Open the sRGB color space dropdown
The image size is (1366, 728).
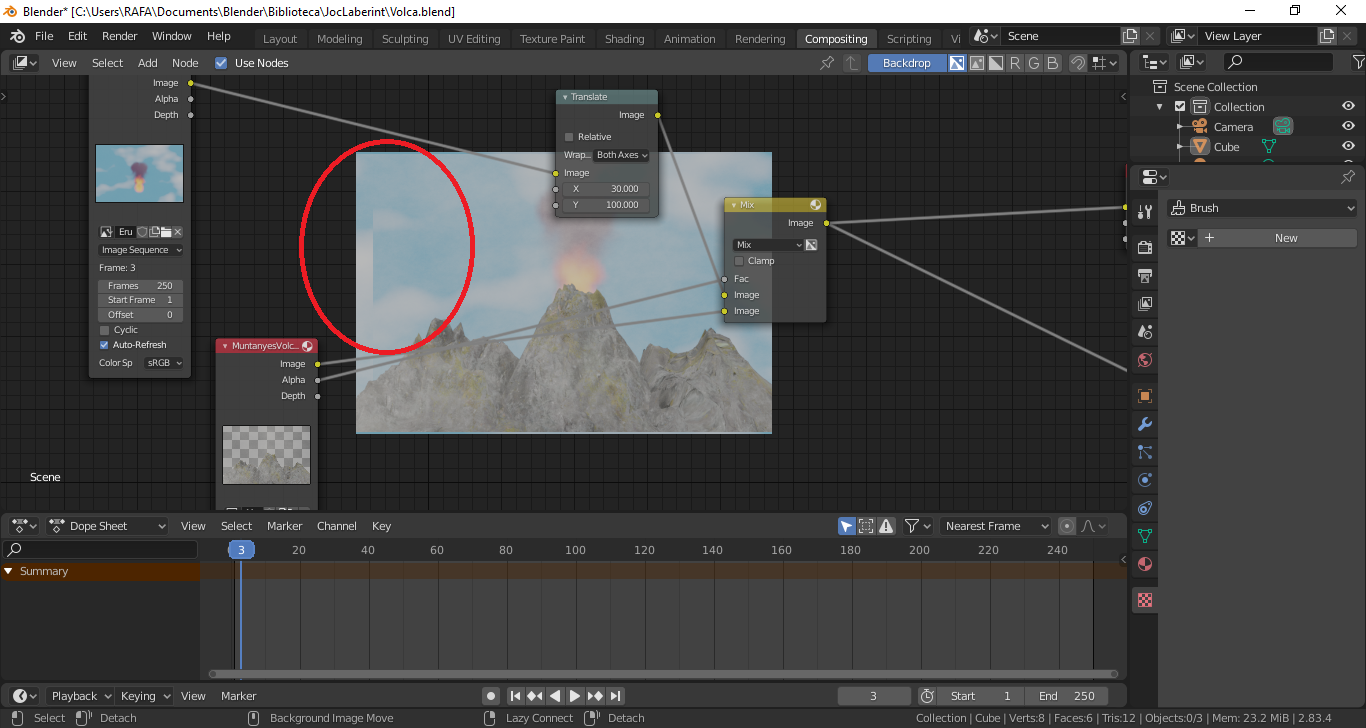point(164,363)
